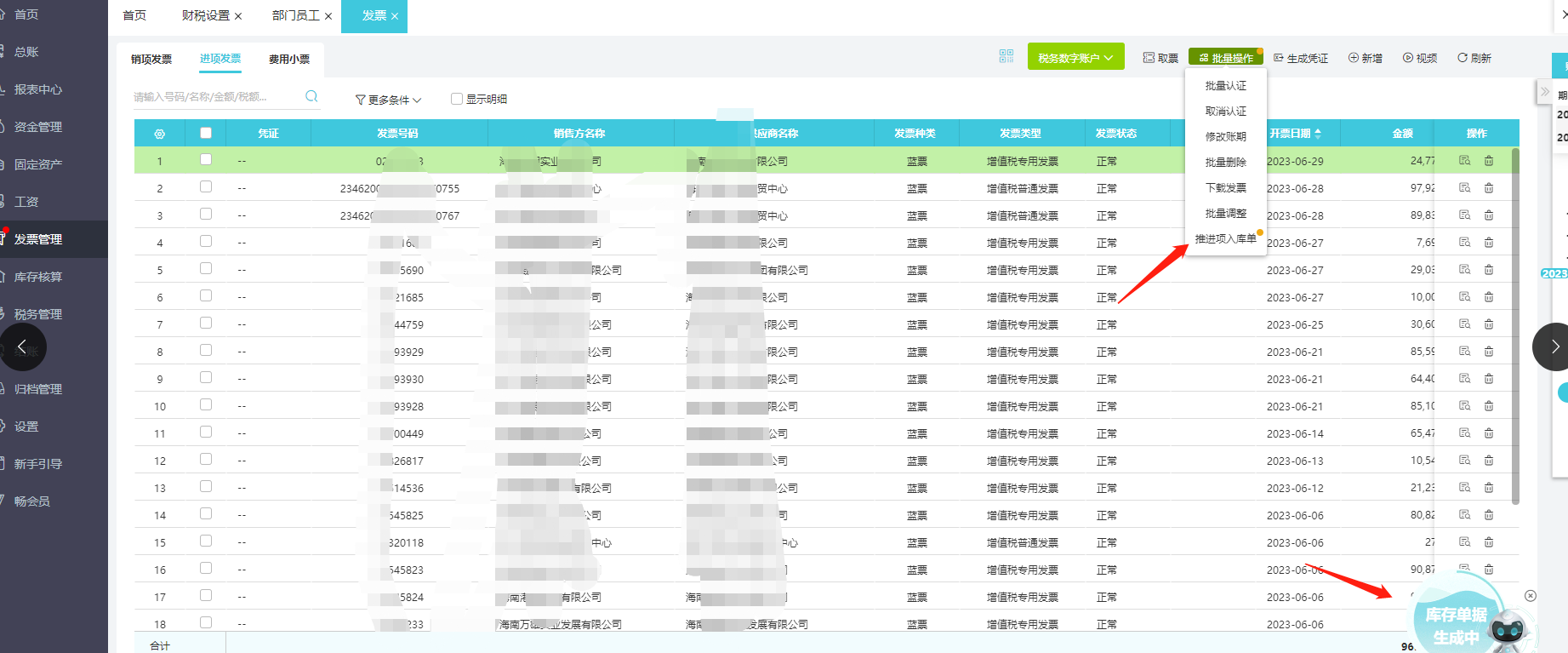The height and width of the screenshot is (653, 1568).
Task: Tick the select-all header checkbox
Action: coord(206,133)
